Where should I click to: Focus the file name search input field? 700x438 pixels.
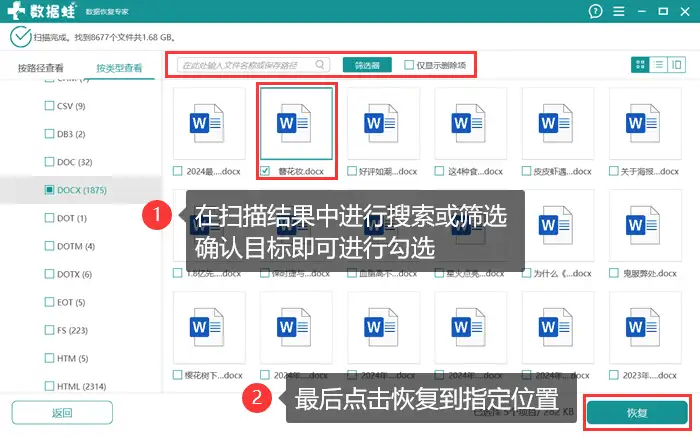tap(254, 65)
